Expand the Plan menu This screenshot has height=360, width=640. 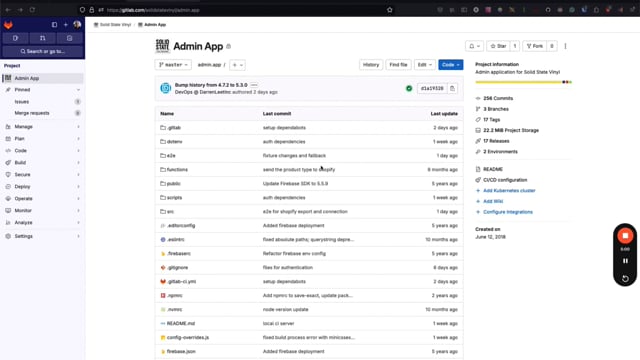coord(42,139)
